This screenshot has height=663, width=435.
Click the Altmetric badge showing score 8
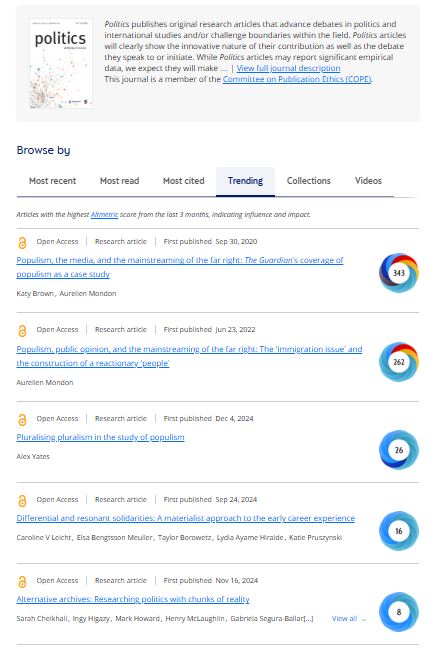point(399,612)
